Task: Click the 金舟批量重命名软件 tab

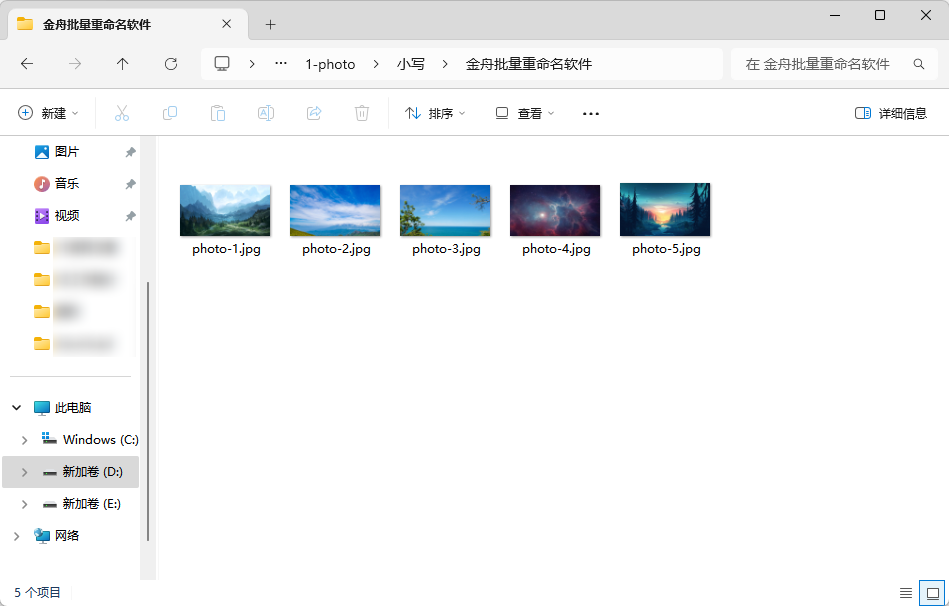Action: point(96,23)
